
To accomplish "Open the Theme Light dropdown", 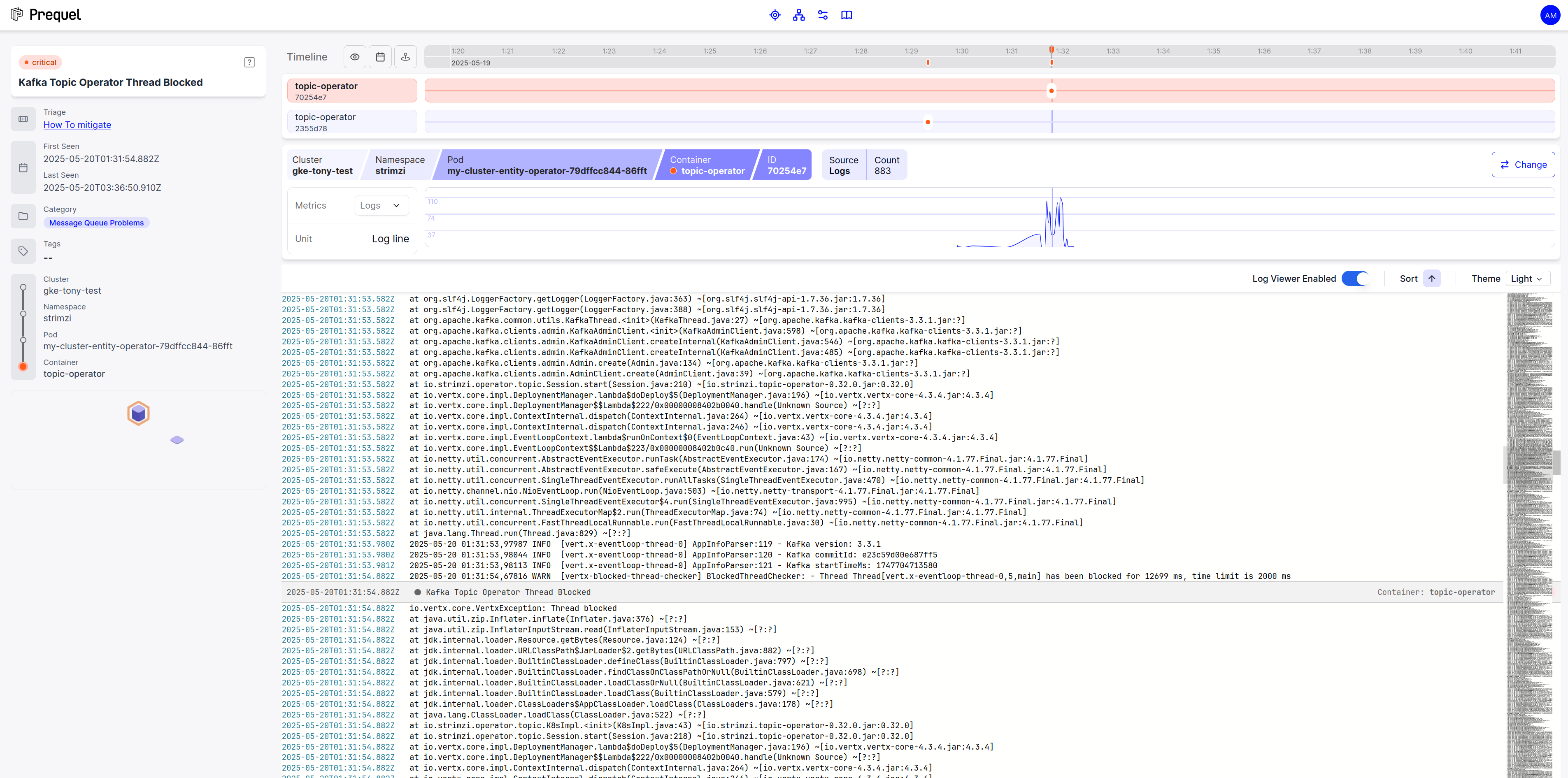I will [x=1528, y=279].
